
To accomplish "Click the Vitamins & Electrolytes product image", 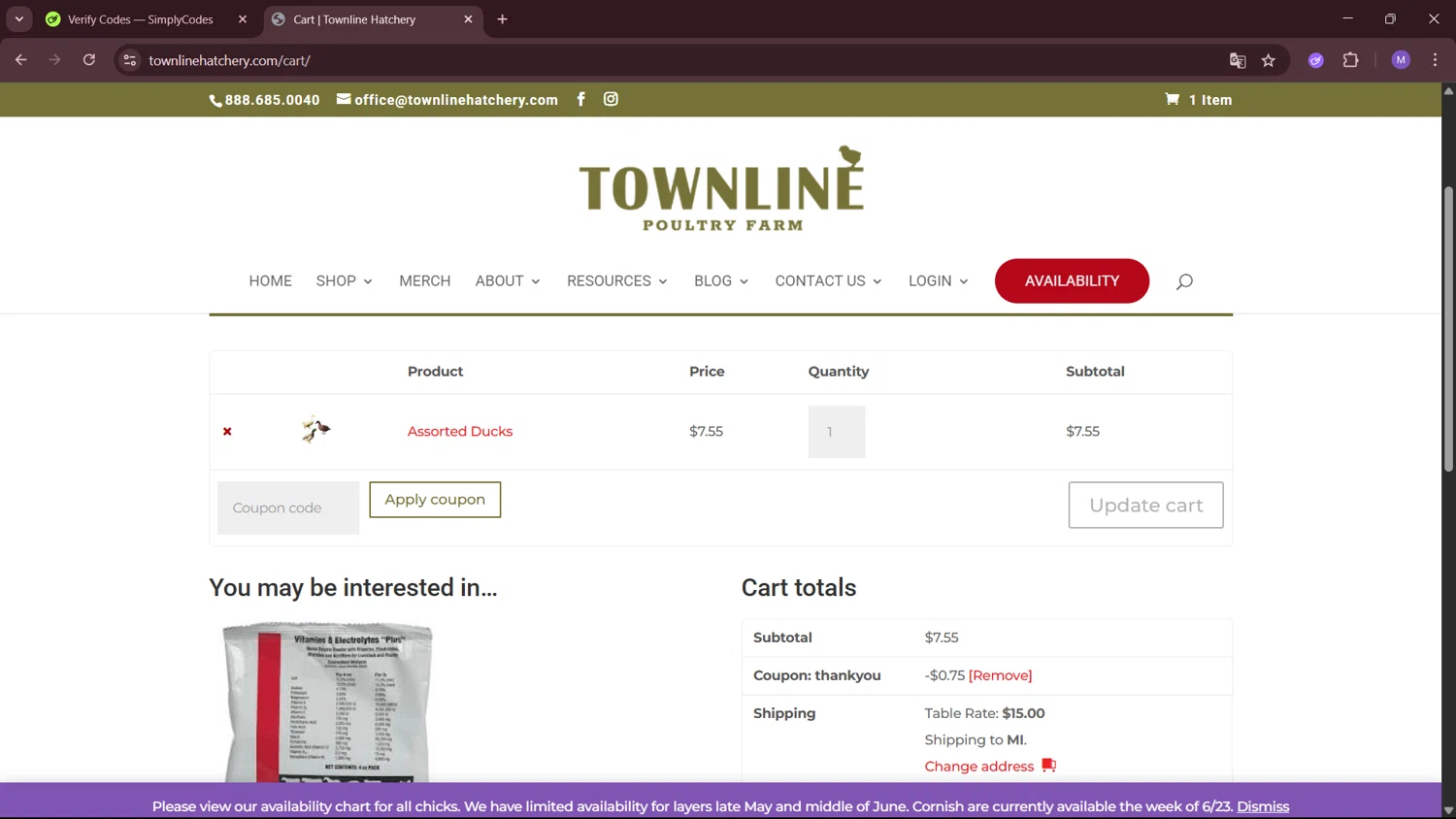I will (x=328, y=703).
